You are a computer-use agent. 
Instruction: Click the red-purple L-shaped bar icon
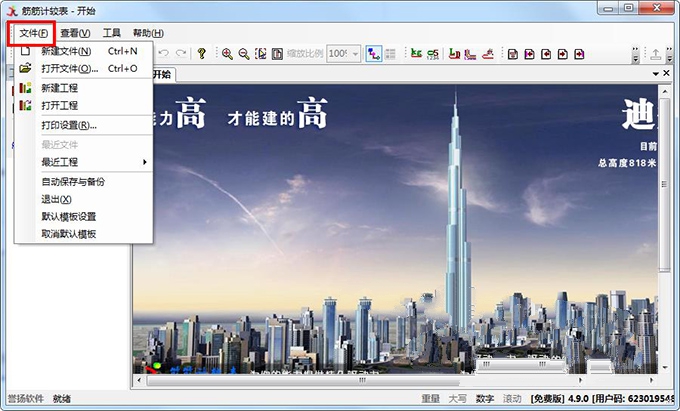[471, 54]
